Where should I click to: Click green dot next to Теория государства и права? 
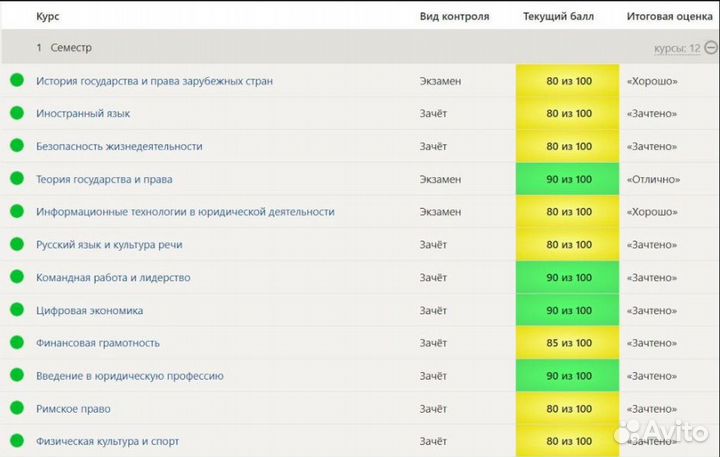[x=16, y=179]
